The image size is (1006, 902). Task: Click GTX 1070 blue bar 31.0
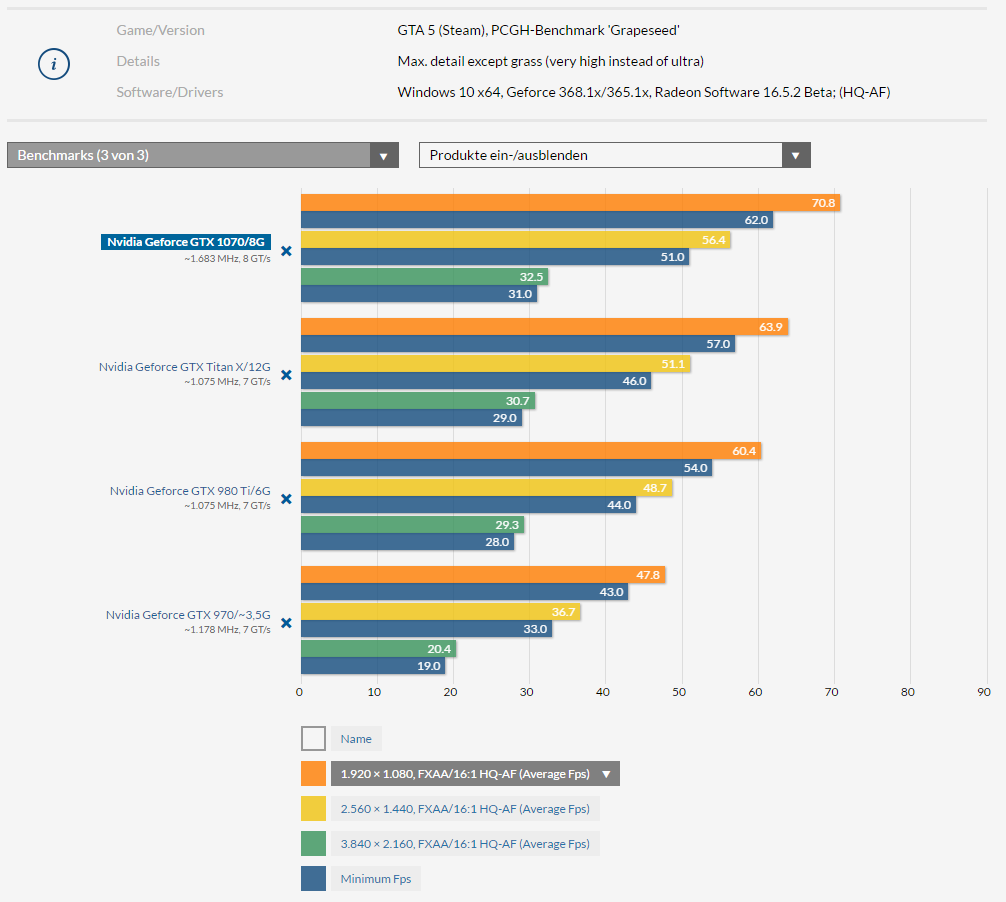tap(419, 294)
